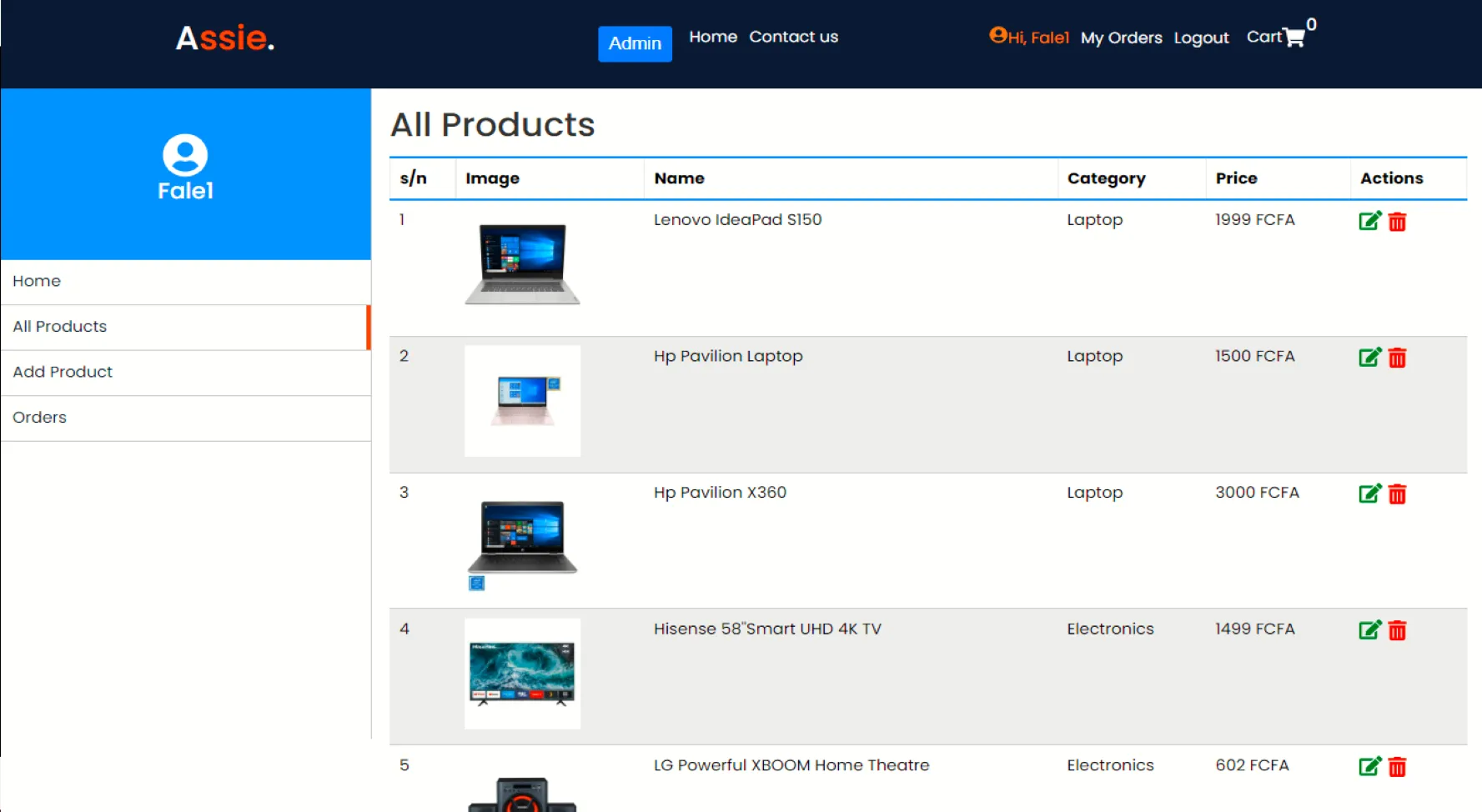Click the 3000 FCFA price
1482x812 pixels.
pos(1257,492)
